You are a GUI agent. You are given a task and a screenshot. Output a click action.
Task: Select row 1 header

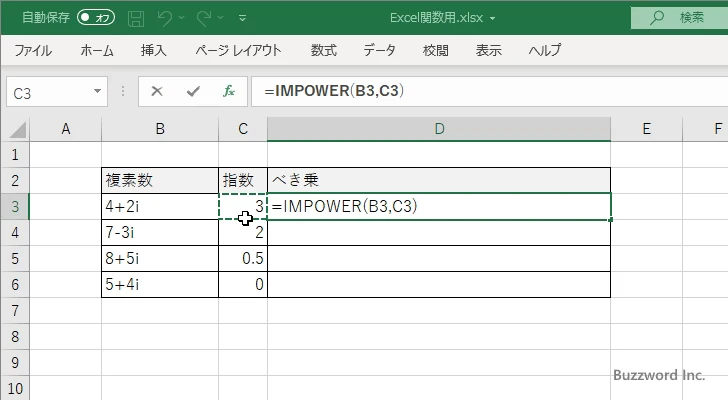[15, 155]
